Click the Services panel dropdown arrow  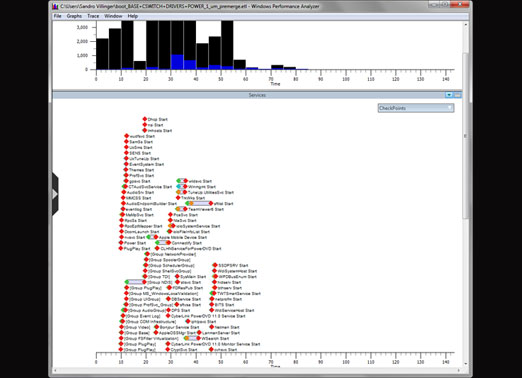coord(449,95)
